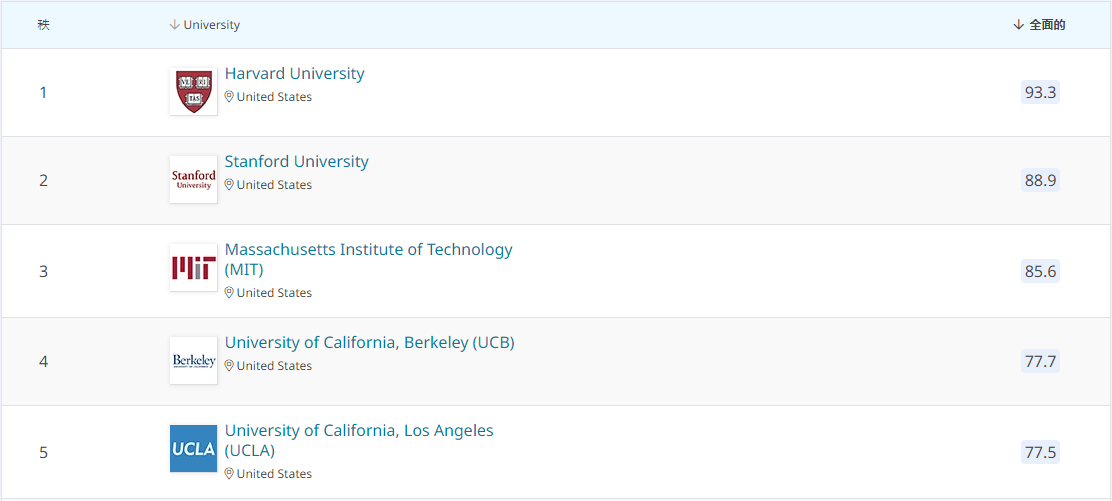Viewport: 1112px width, 501px height.
Task: Click the Harvard University crest logo
Action: click(x=194, y=92)
